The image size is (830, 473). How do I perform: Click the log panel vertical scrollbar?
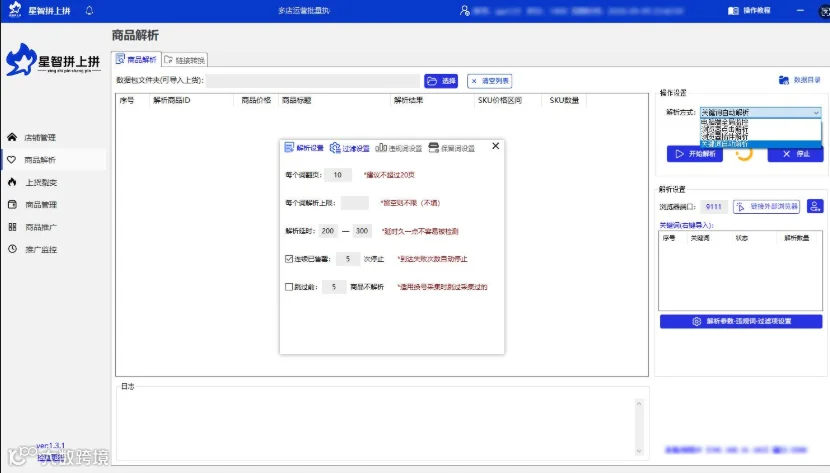coord(639,427)
